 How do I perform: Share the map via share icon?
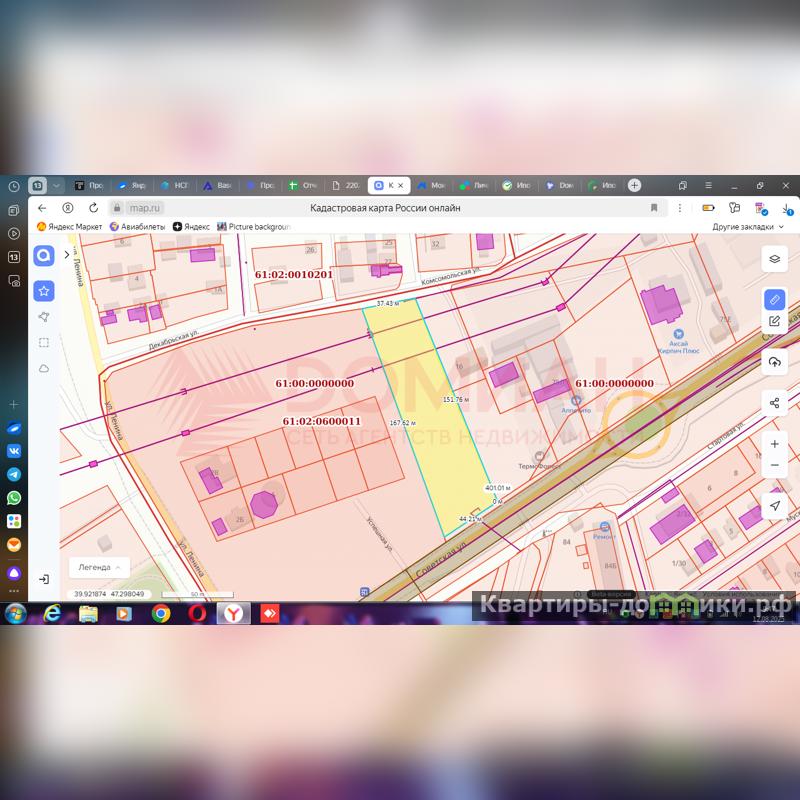click(774, 403)
